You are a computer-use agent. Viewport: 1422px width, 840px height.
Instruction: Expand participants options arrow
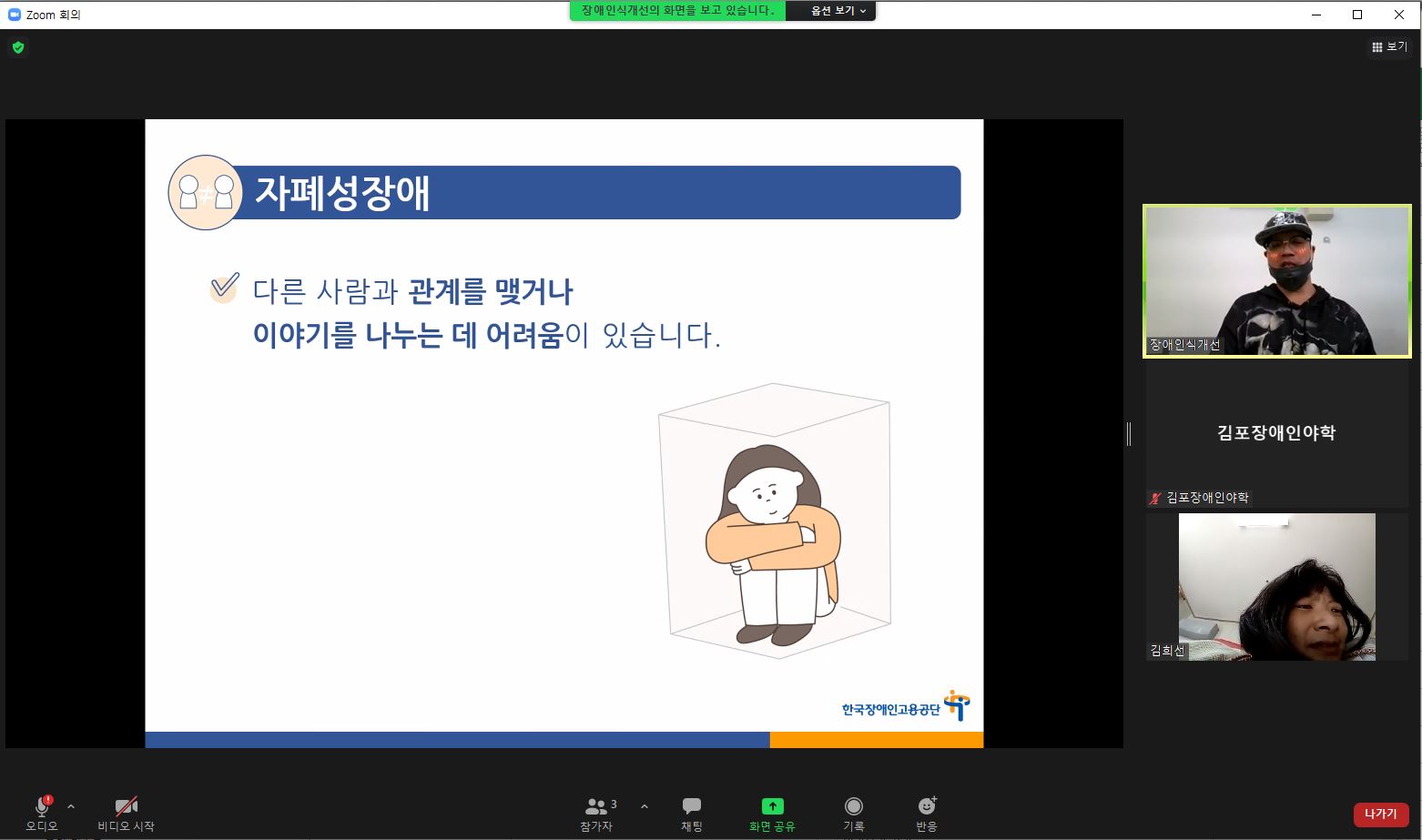(645, 806)
